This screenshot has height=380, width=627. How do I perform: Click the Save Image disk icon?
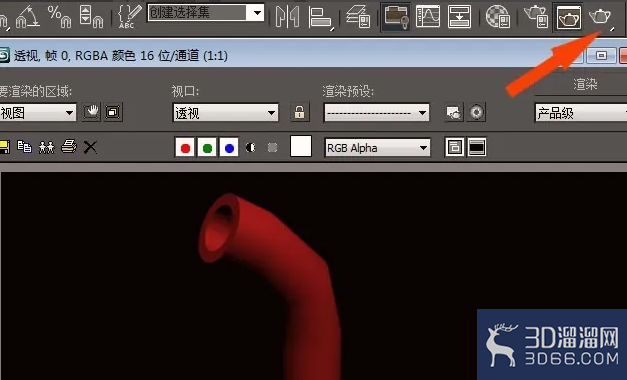pyautogui.click(x=4, y=147)
